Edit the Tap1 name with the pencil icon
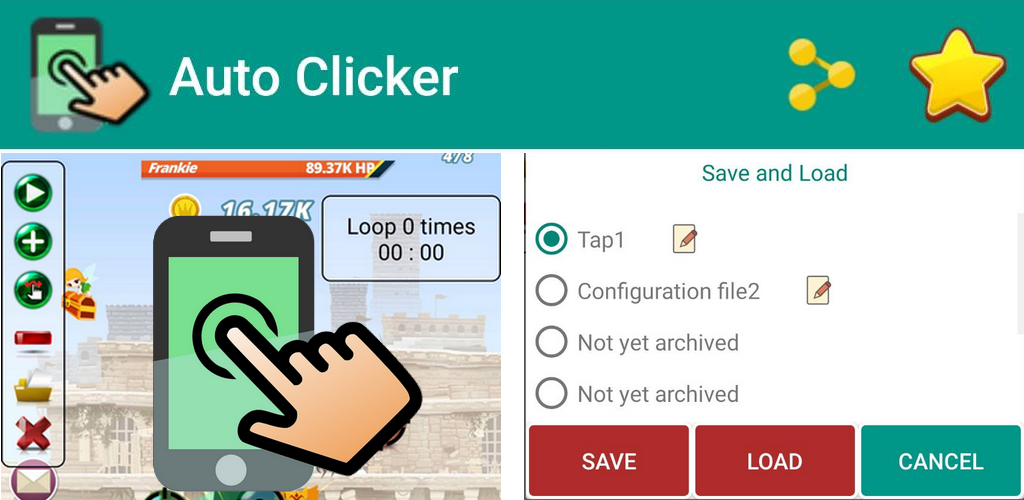This screenshot has height=500, width=1024. click(684, 240)
